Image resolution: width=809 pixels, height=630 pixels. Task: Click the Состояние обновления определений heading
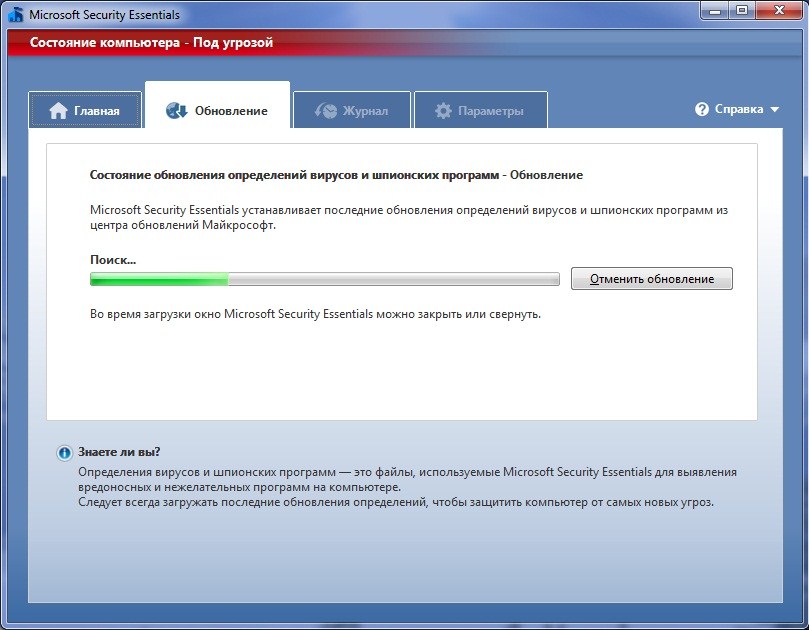coord(336,175)
